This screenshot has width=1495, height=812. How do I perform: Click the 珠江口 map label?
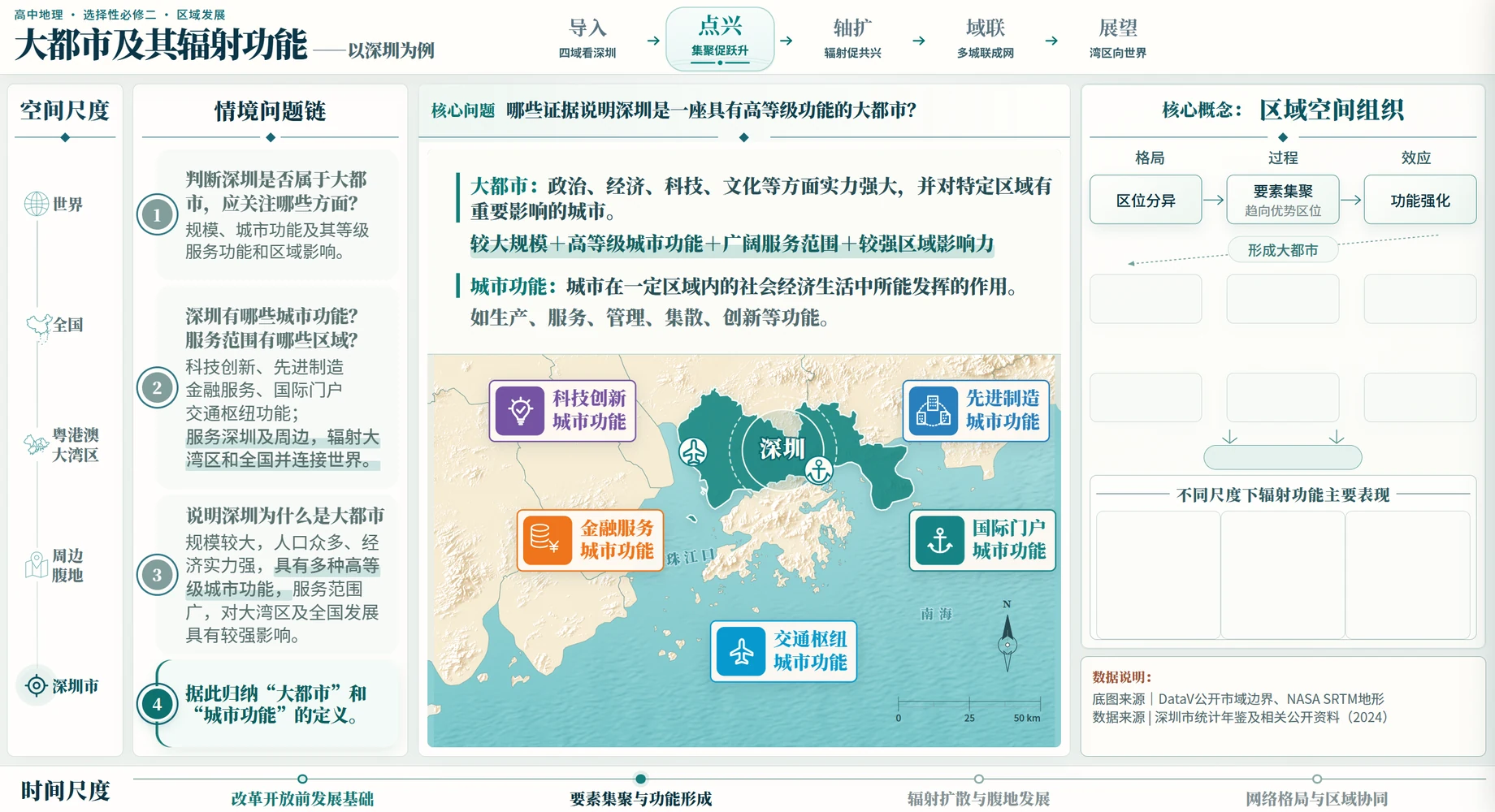[691, 557]
